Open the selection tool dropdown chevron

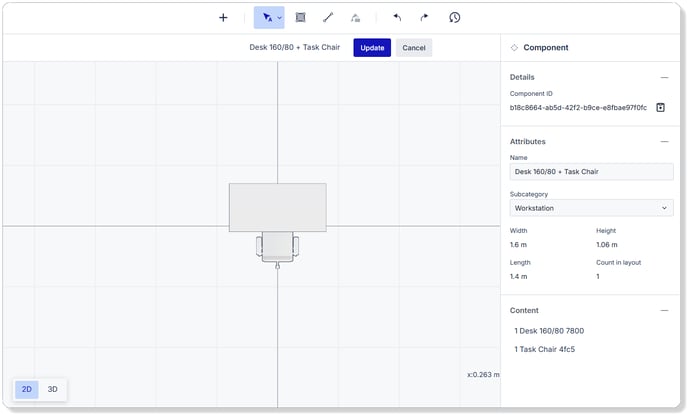click(280, 18)
